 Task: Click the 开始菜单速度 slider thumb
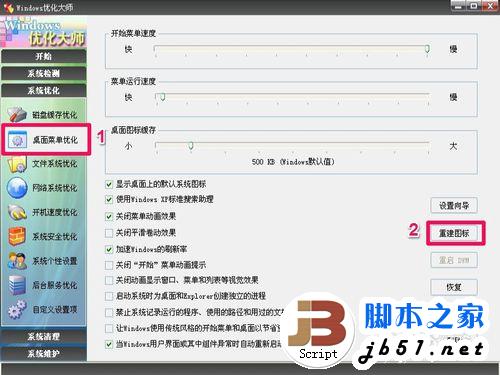pyautogui.click(x=427, y=49)
